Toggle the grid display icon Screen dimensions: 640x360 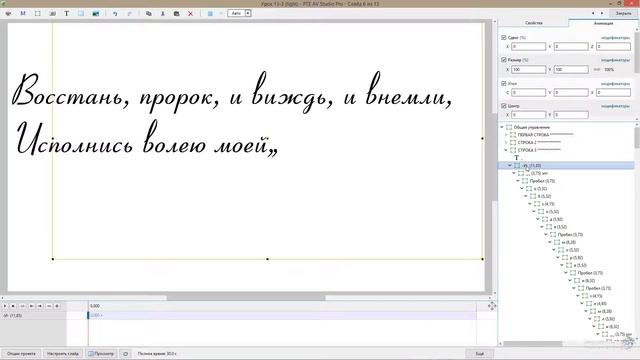(210, 13)
